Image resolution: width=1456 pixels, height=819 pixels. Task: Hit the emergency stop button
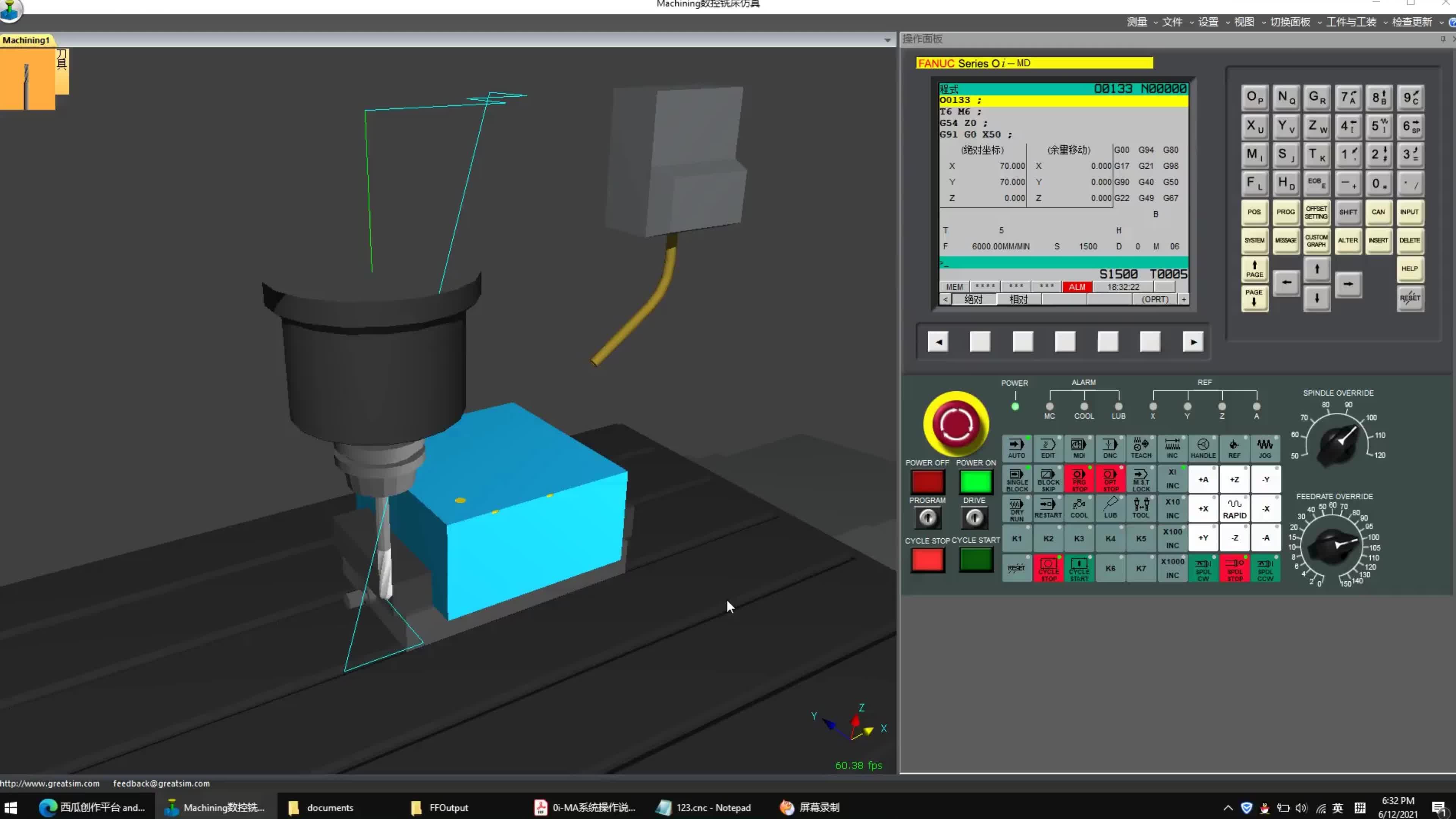pos(956,425)
